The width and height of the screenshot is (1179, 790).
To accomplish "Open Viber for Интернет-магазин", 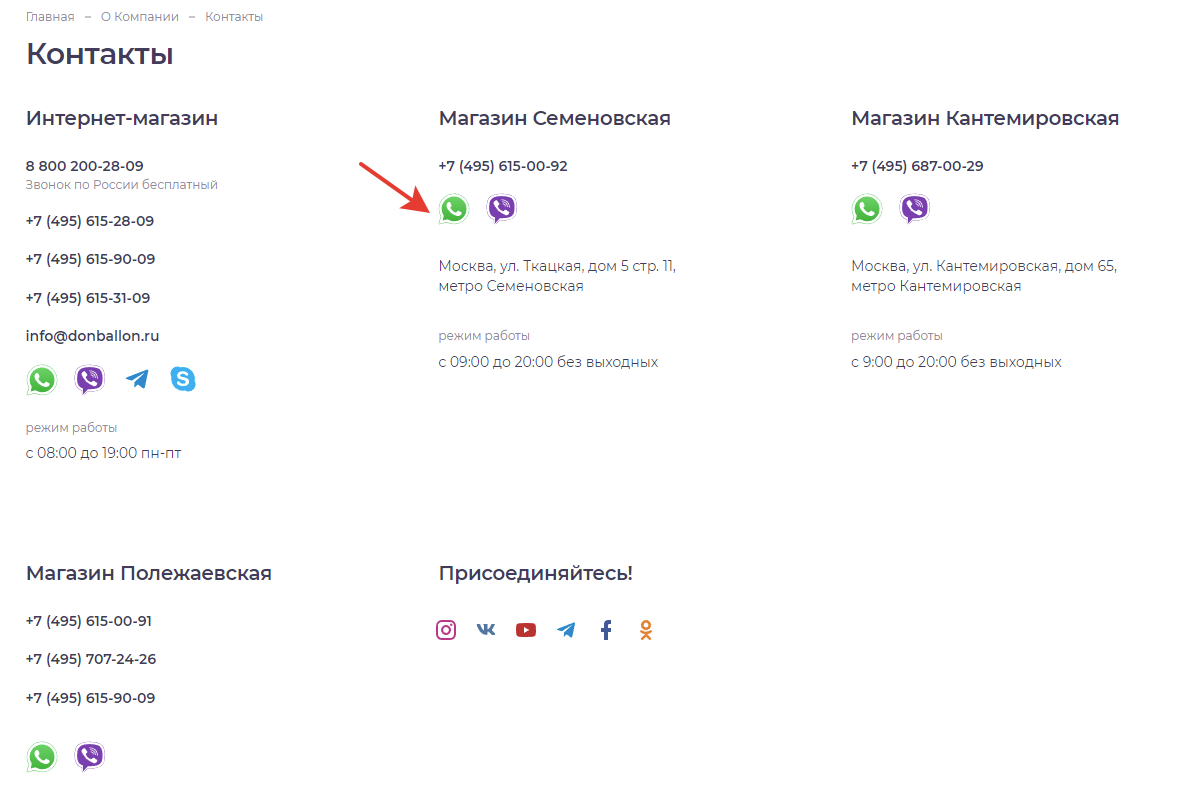I will (90, 380).
